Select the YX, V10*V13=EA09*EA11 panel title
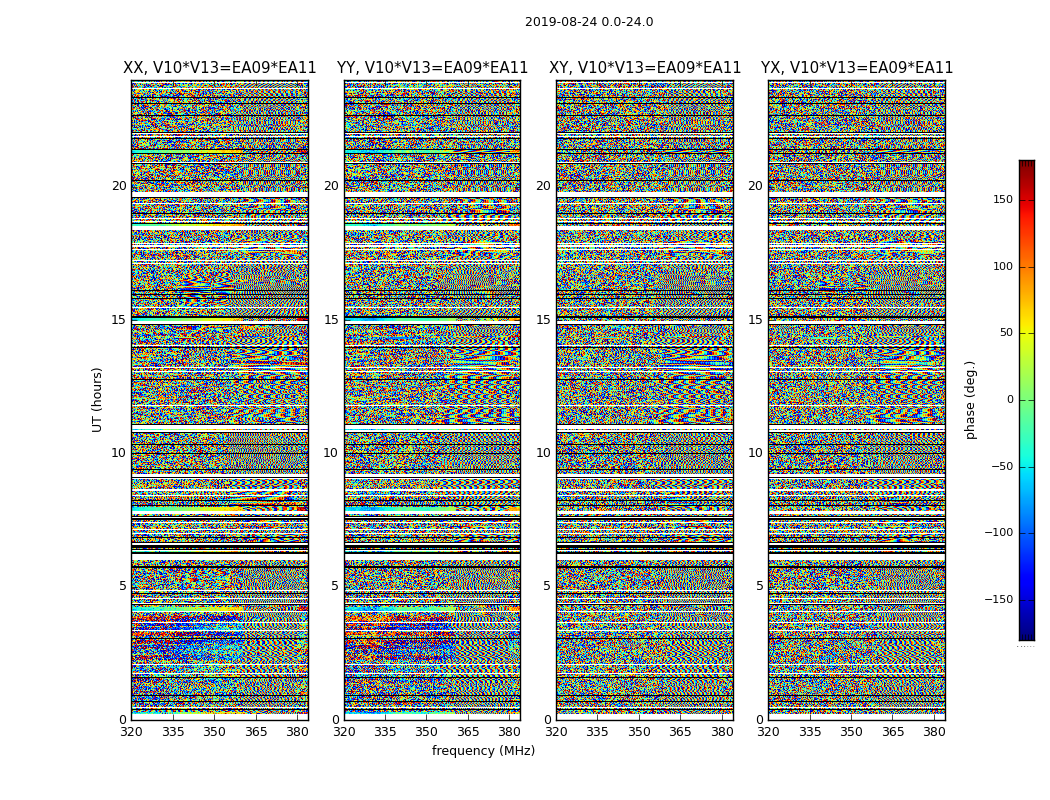 (856, 68)
